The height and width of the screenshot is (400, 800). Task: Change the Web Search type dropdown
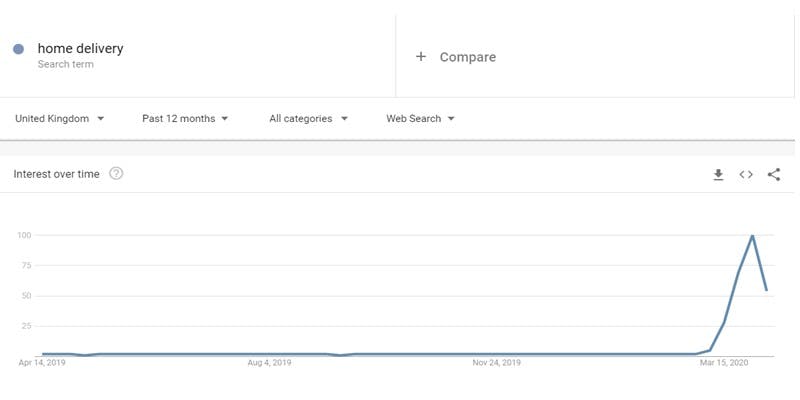[420, 118]
